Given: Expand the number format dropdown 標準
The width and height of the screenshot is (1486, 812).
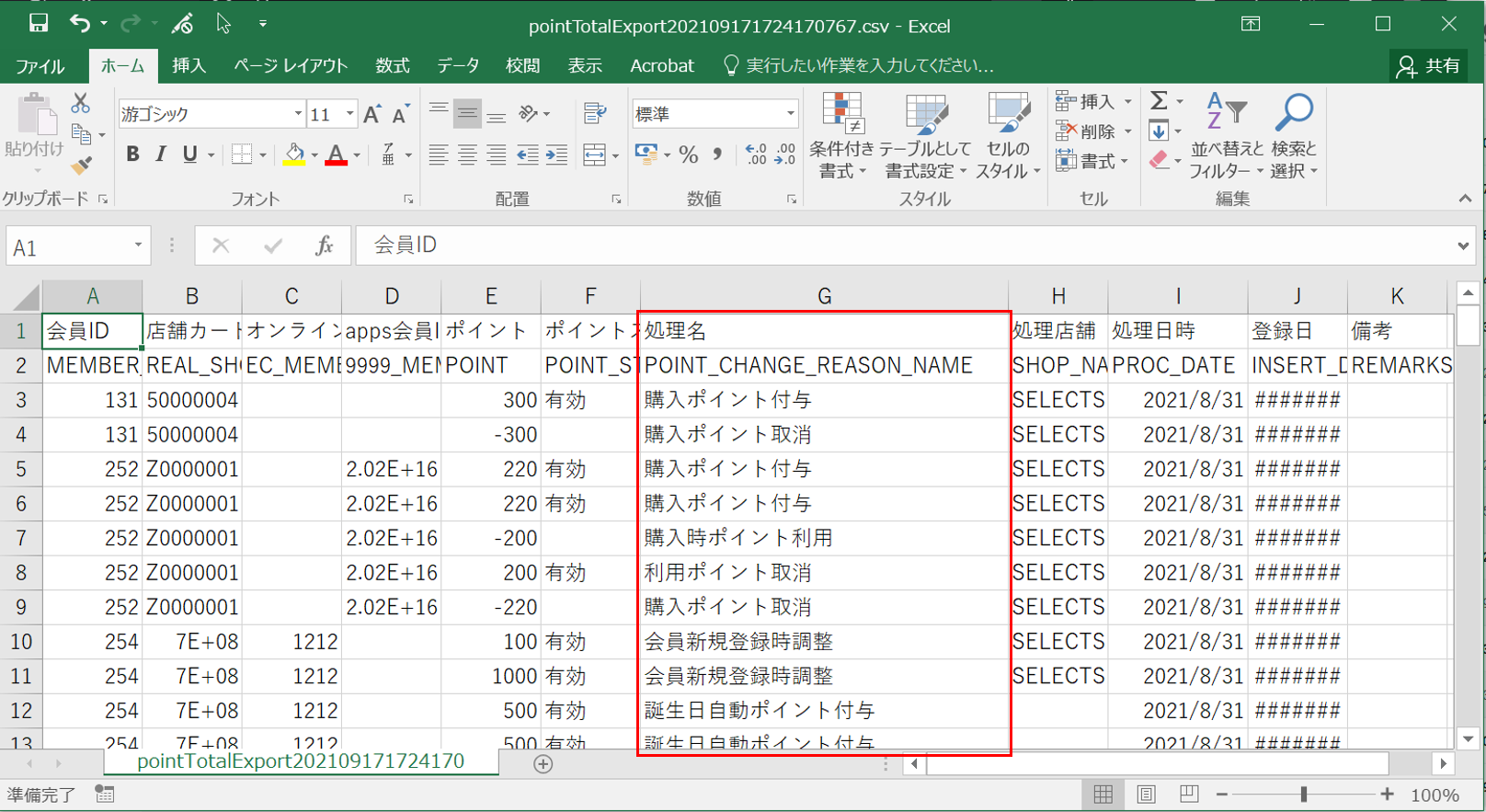Looking at the screenshot, I should click(790, 114).
